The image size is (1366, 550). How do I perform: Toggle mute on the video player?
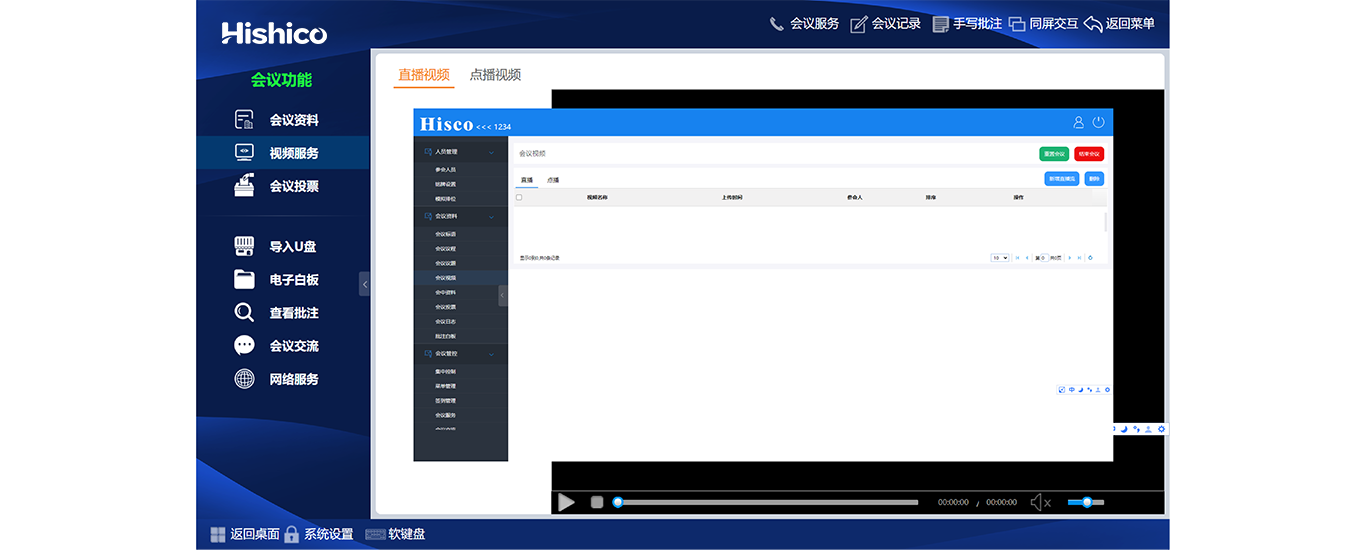tap(1040, 502)
